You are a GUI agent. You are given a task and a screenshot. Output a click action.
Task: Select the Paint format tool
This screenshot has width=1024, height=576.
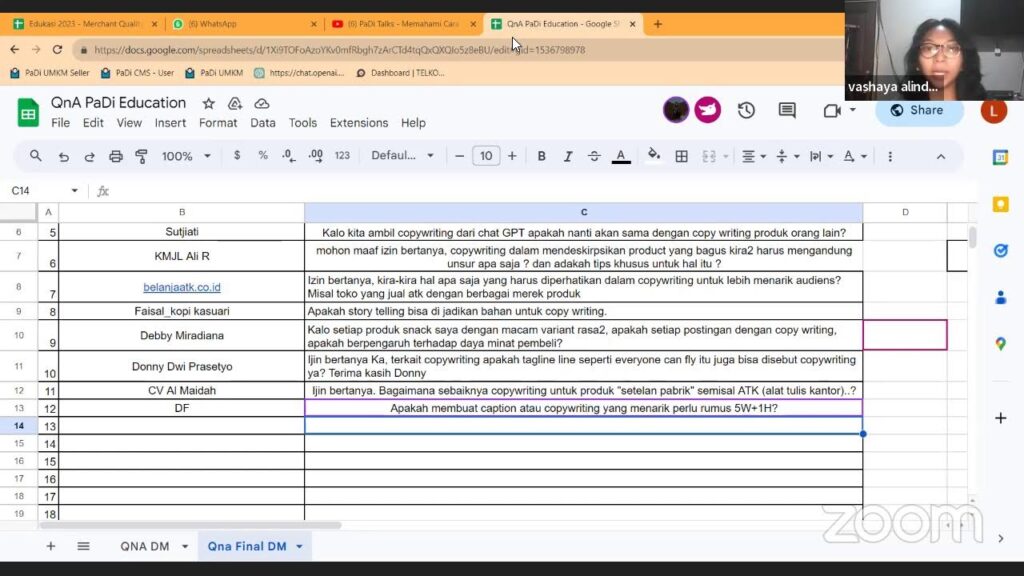click(141, 156)
